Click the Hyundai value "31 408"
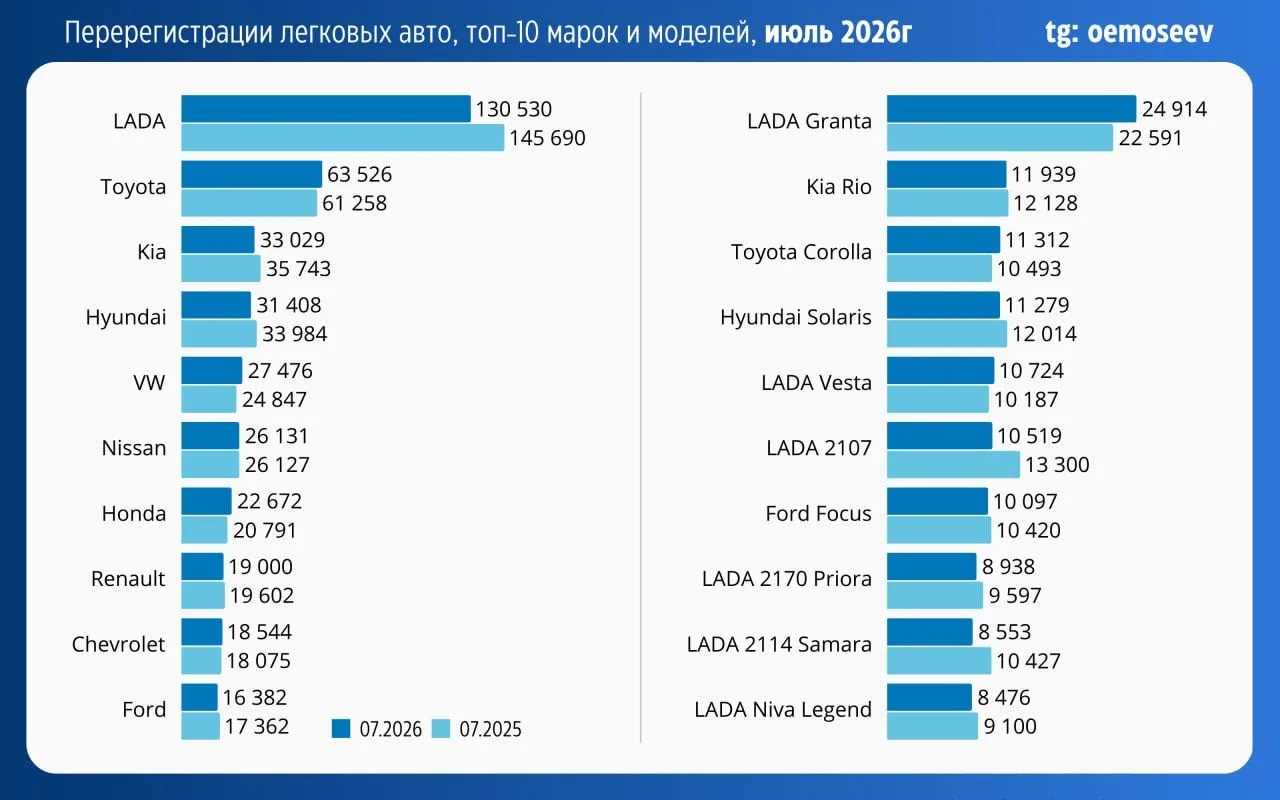The width and height of the screenshot is (1280, 800). coord(289,305)
